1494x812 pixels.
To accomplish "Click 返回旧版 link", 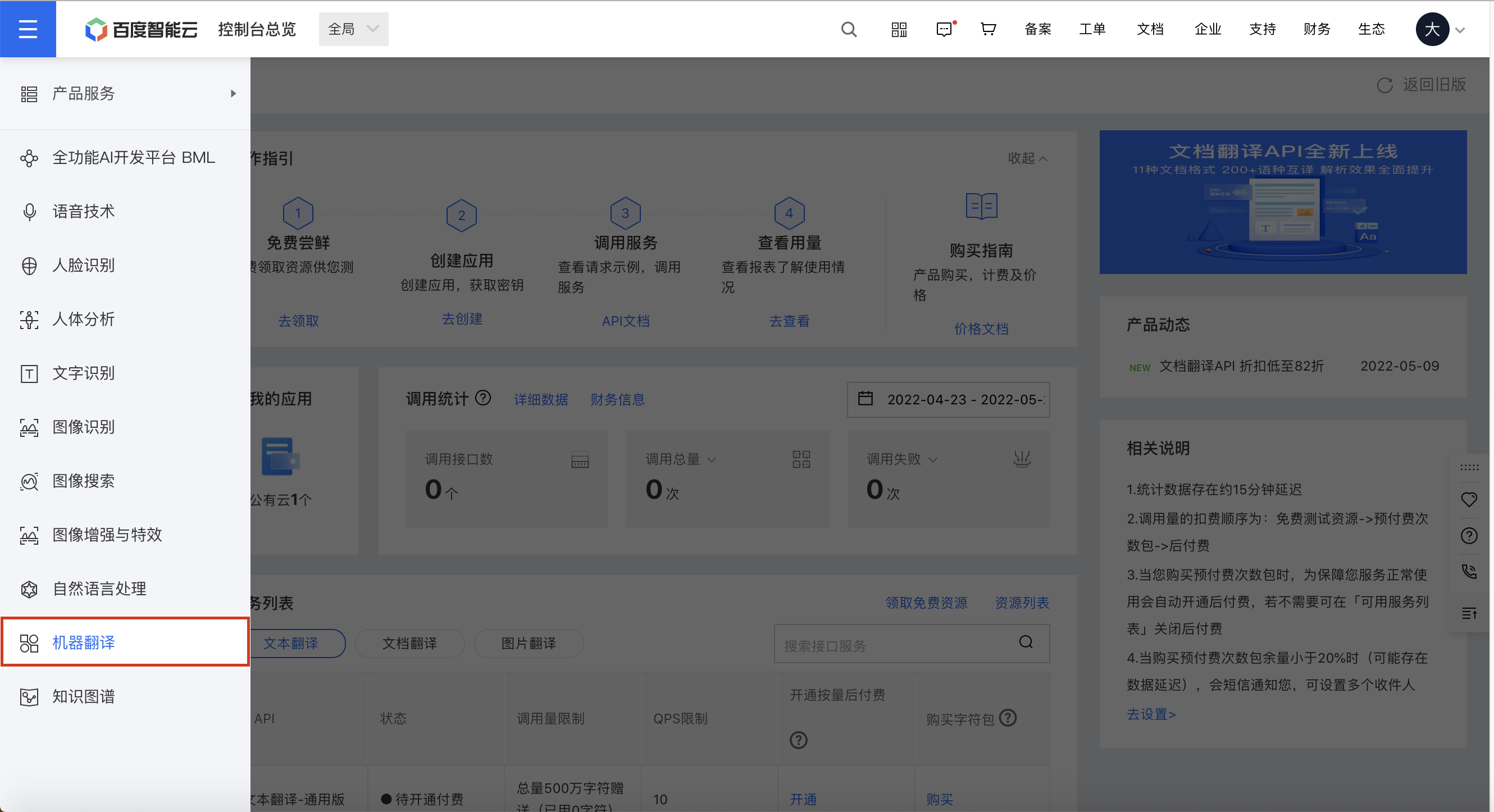I will click(1422, 85).
